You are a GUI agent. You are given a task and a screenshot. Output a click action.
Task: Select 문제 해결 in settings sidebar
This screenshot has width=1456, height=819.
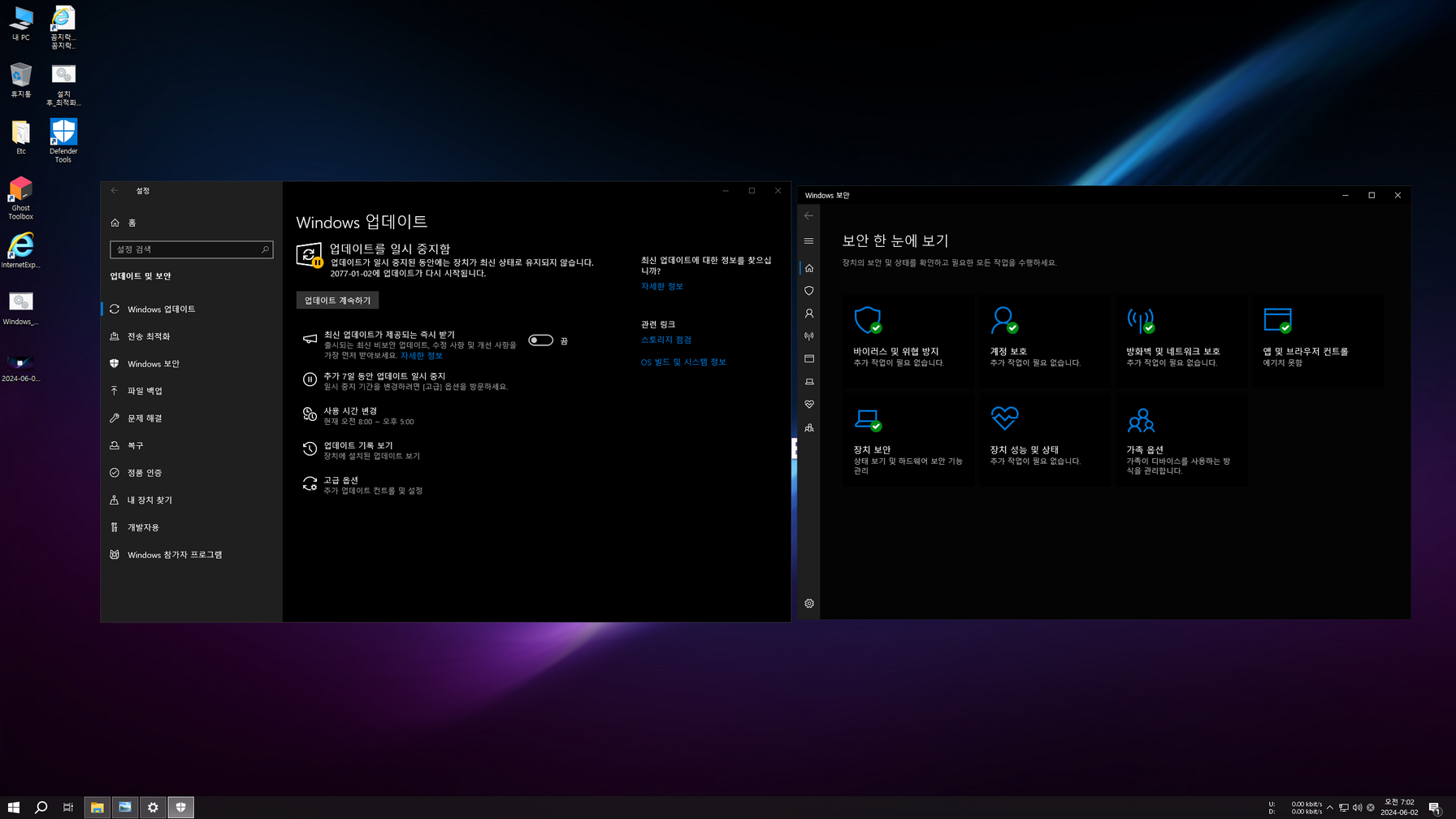click(x=192, y=418)
